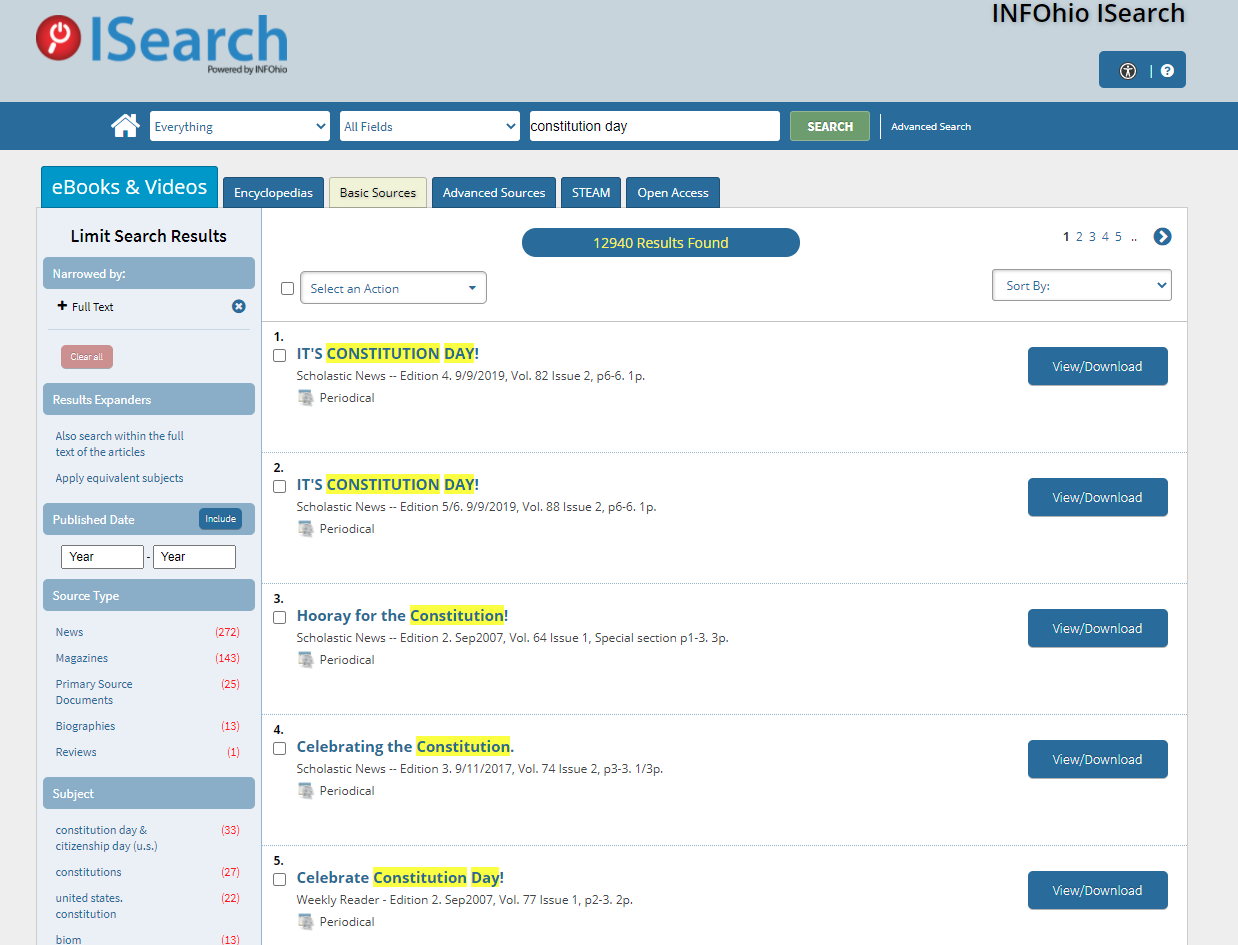Open the Select an Action dropdown
The height and width of the screenshot is (945, 1238).
(393, 288)
